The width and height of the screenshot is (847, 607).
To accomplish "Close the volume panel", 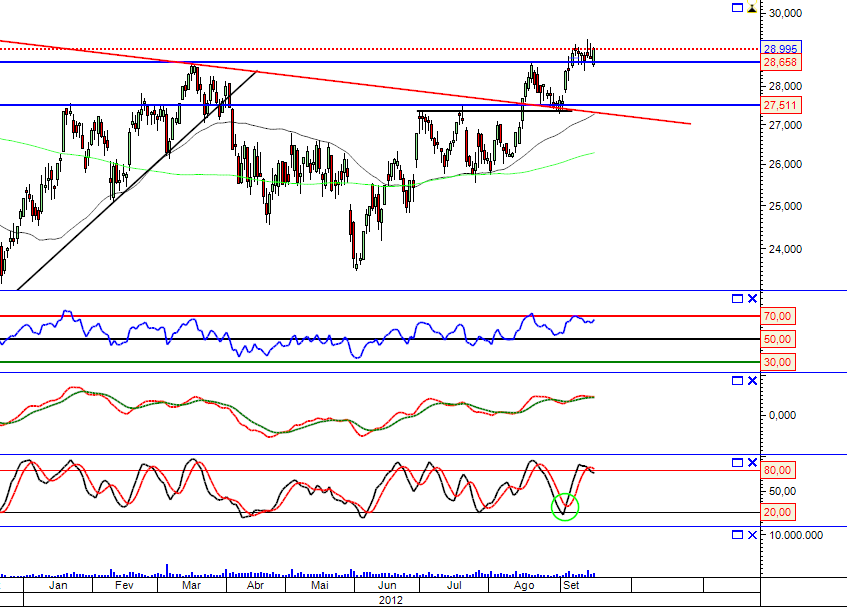I will coord(752,535).
